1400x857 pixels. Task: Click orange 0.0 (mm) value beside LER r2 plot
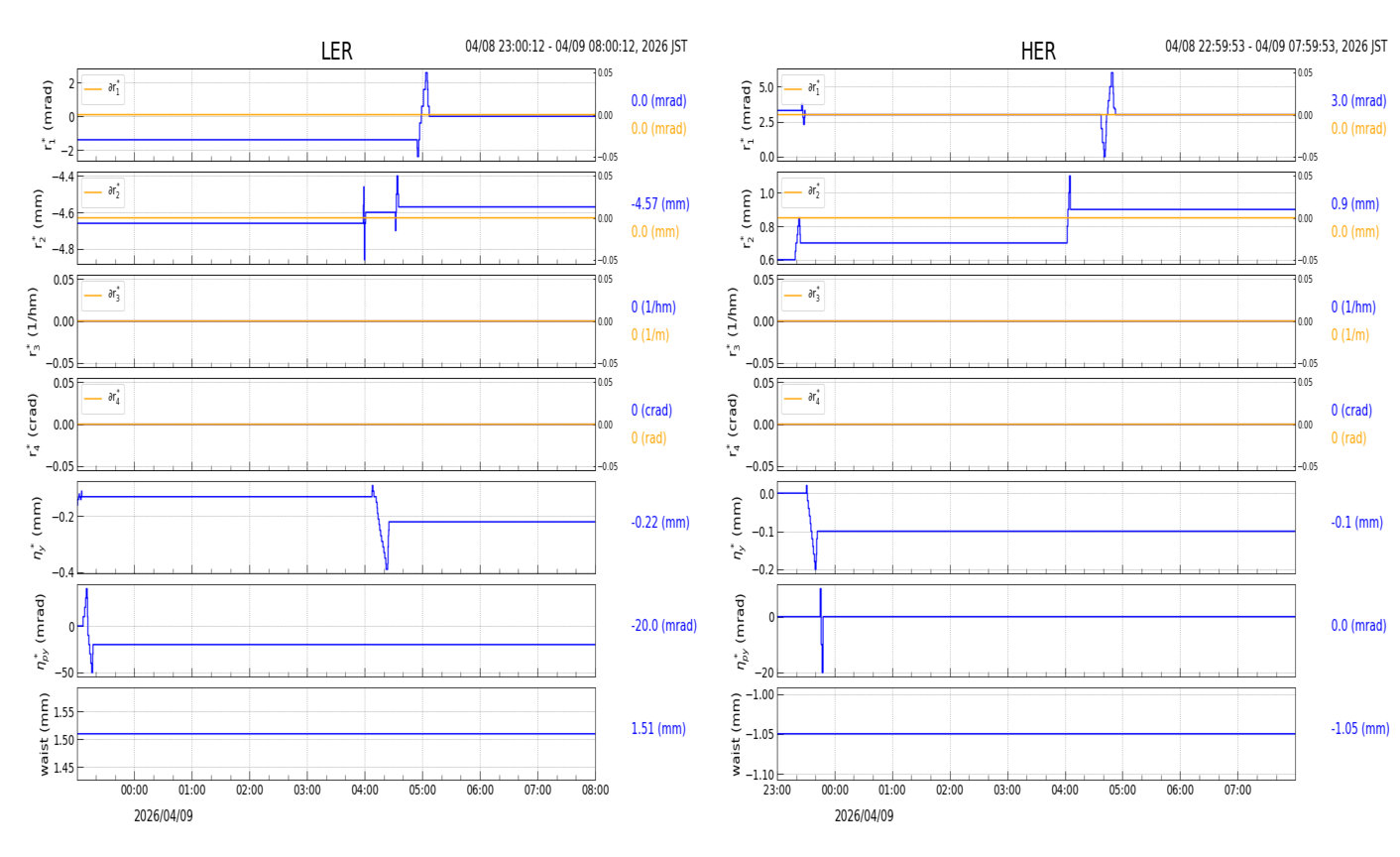pyautogui.click(x=655, y=231)
